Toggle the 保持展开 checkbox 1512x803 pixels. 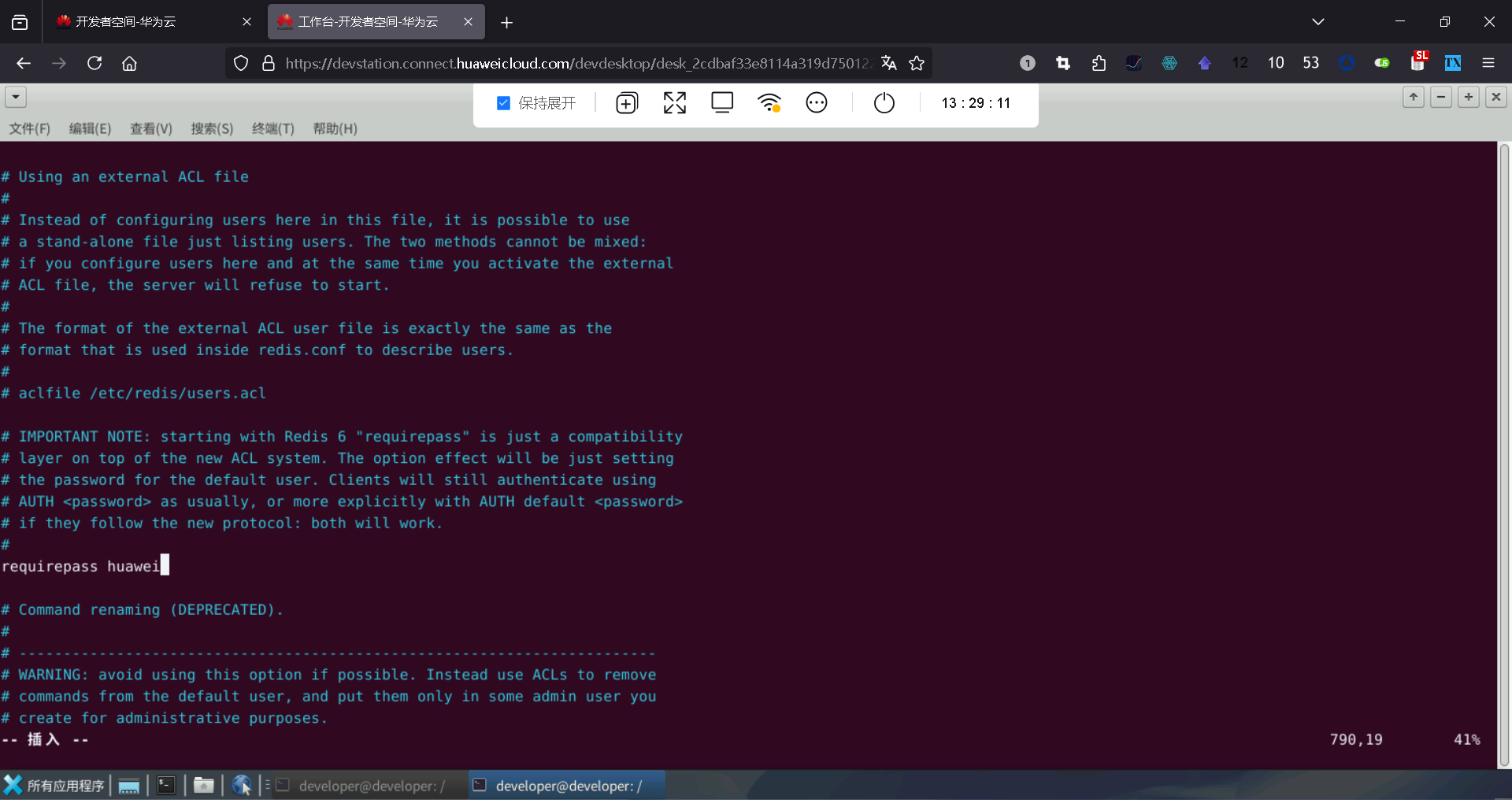point(504,103)
